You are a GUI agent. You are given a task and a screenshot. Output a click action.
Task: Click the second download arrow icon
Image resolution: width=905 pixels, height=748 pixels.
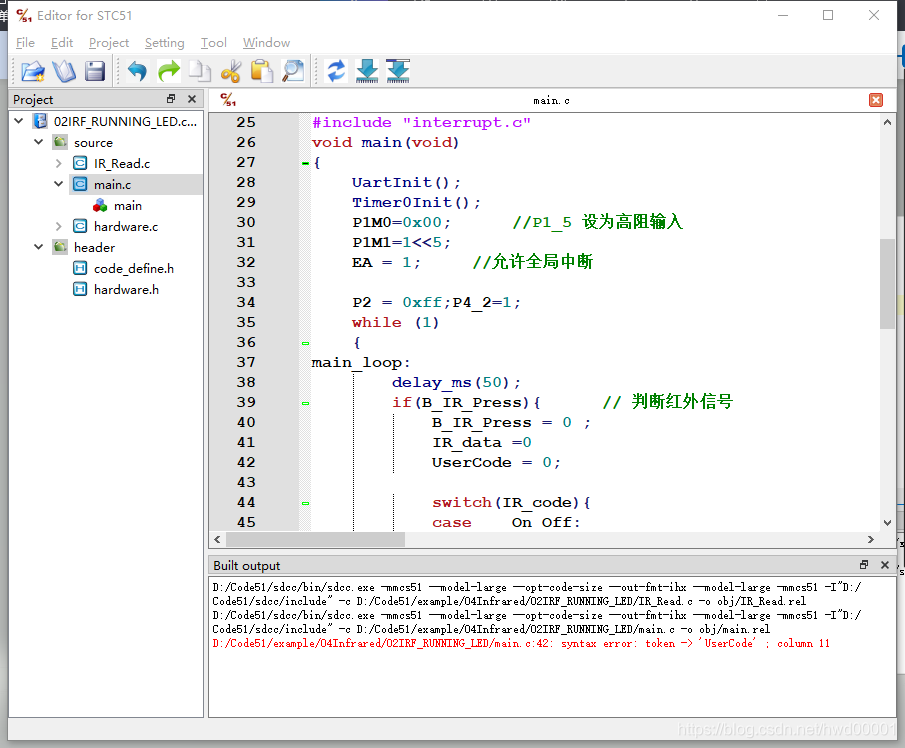pyautogui.click(x=398, y=72)
